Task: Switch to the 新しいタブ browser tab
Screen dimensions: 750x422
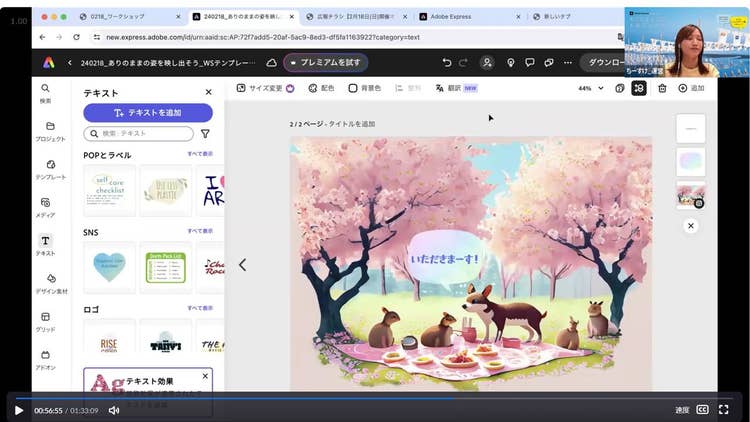Action: (x=576, y=16)
